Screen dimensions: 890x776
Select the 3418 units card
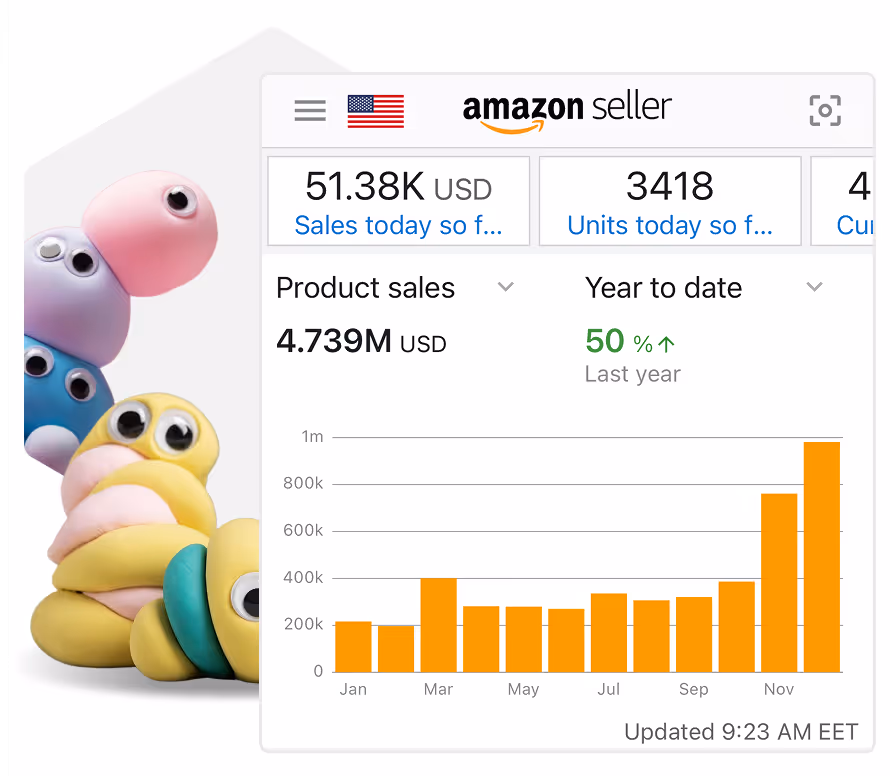click(670, 200)
